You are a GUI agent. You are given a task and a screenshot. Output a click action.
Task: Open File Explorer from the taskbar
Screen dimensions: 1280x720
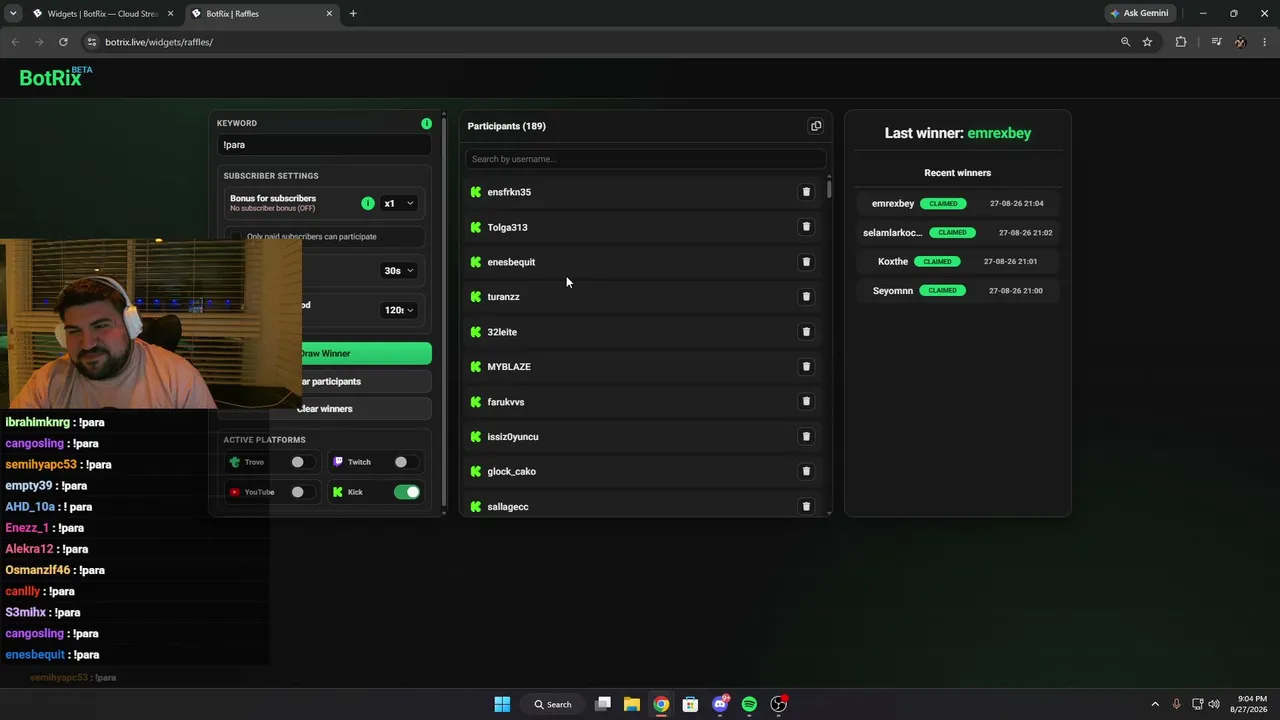tap(632, 704)
